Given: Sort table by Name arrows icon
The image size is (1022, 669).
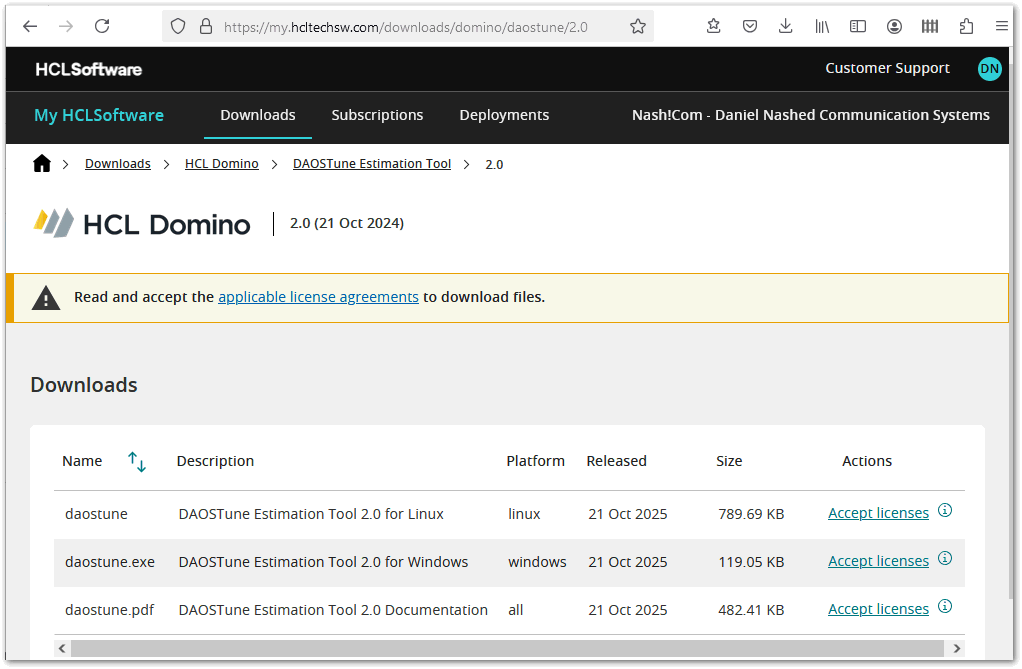Looking at the screenshot, I should (x=136, y=462).
